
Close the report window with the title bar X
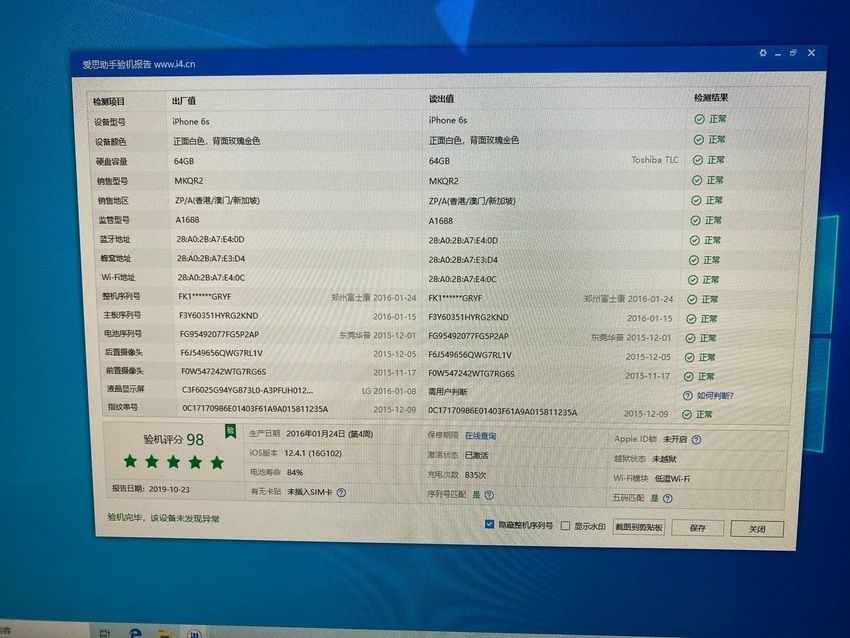[x=812, y=53]
